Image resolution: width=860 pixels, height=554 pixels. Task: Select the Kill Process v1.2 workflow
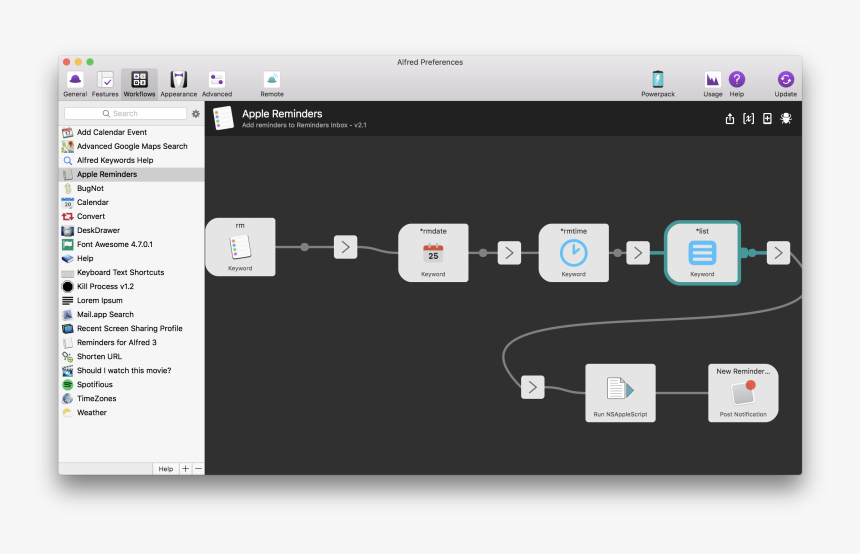point(105,286)
